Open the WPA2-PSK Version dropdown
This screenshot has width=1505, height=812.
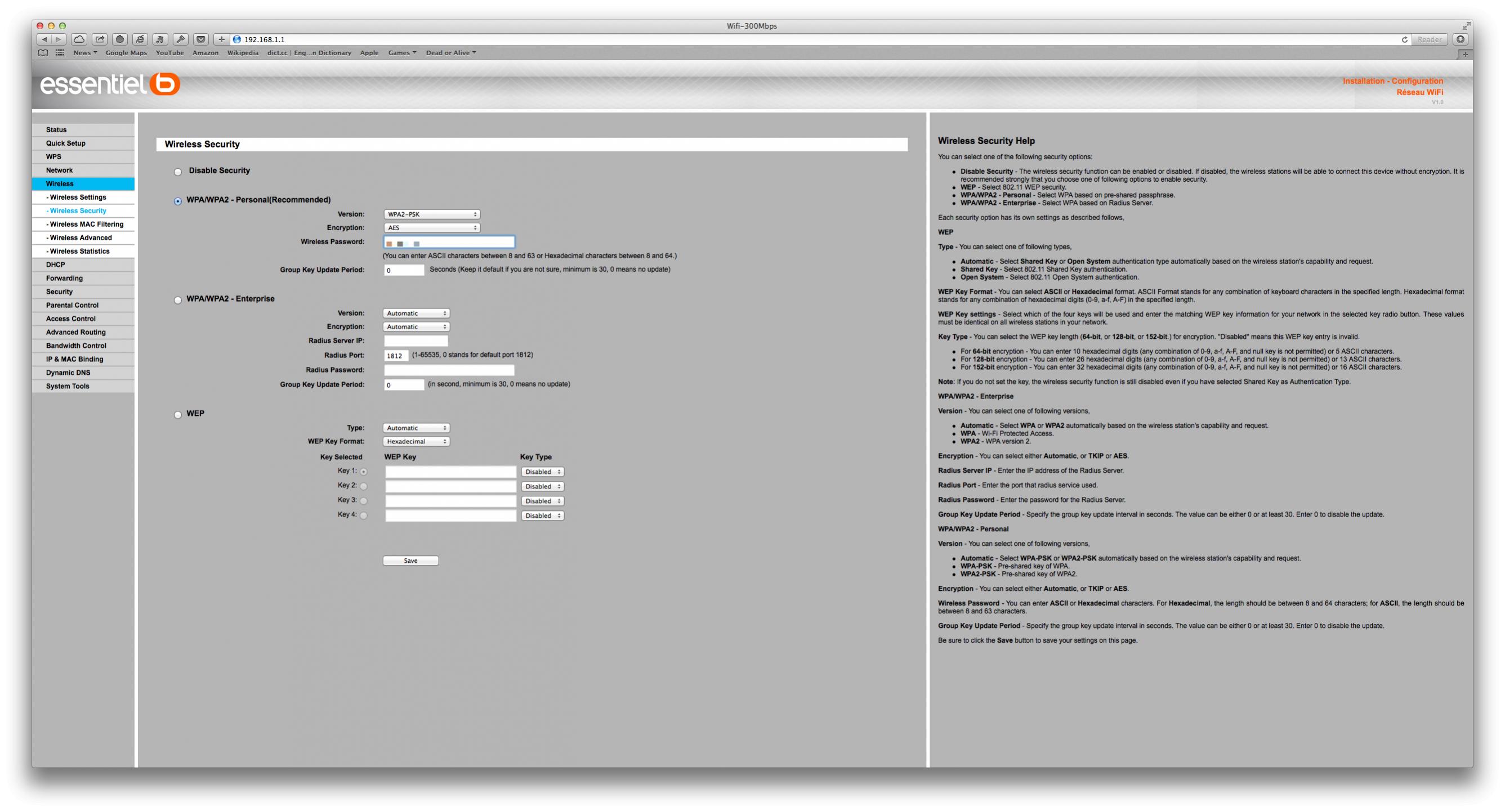coord(432,214)
